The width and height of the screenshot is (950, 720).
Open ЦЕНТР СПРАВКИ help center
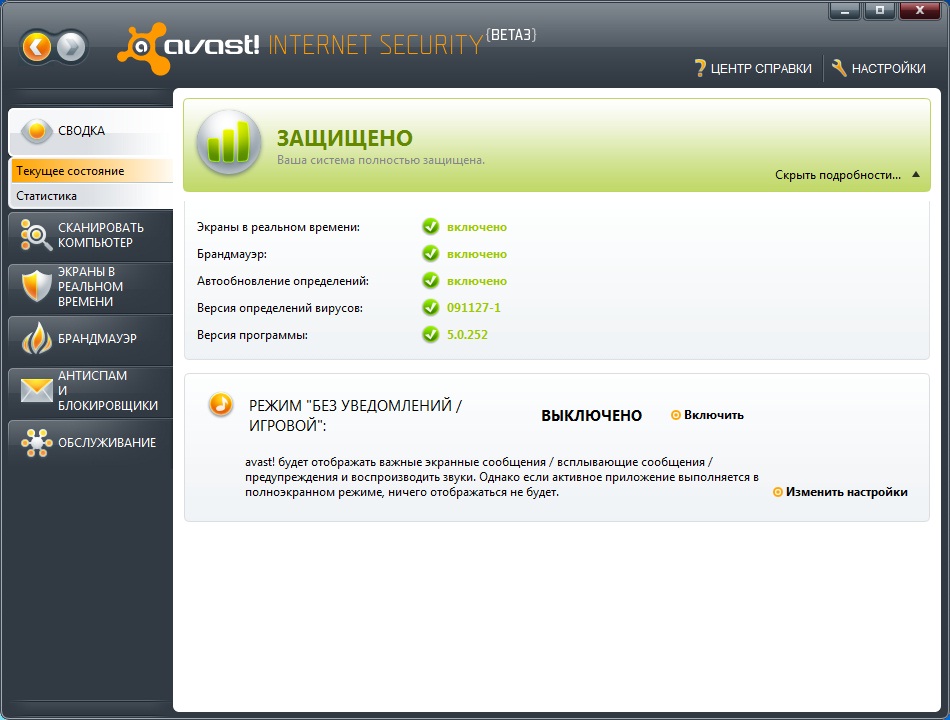tap(753, 68)
